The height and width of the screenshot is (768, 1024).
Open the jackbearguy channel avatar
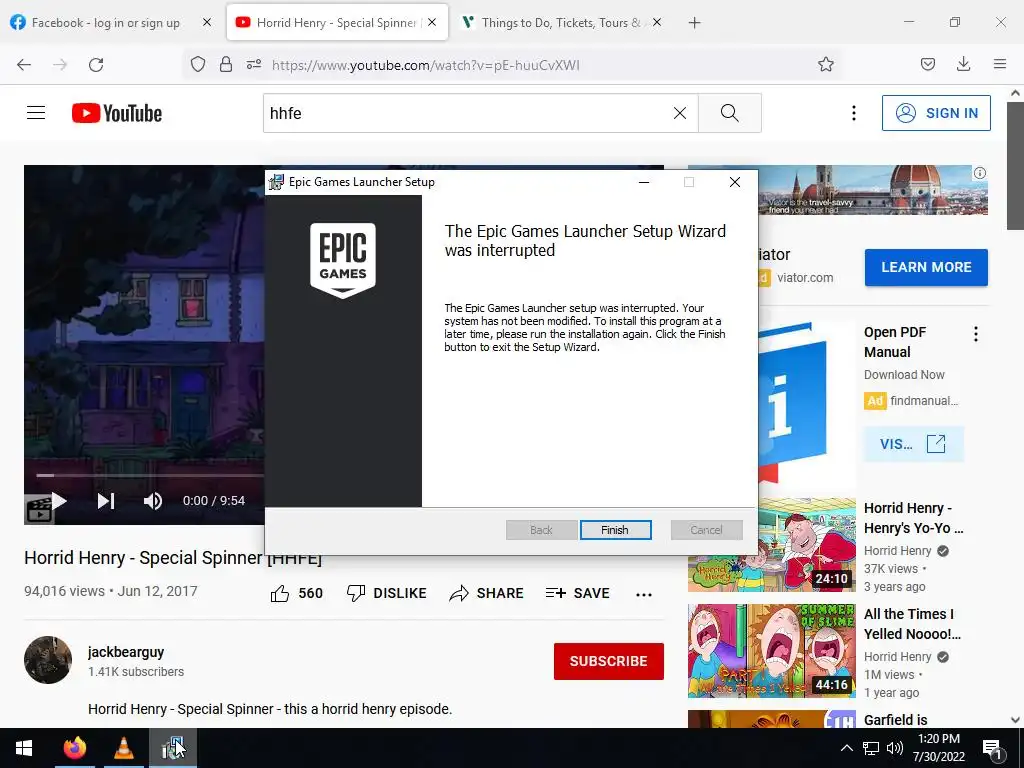(48, 660)
